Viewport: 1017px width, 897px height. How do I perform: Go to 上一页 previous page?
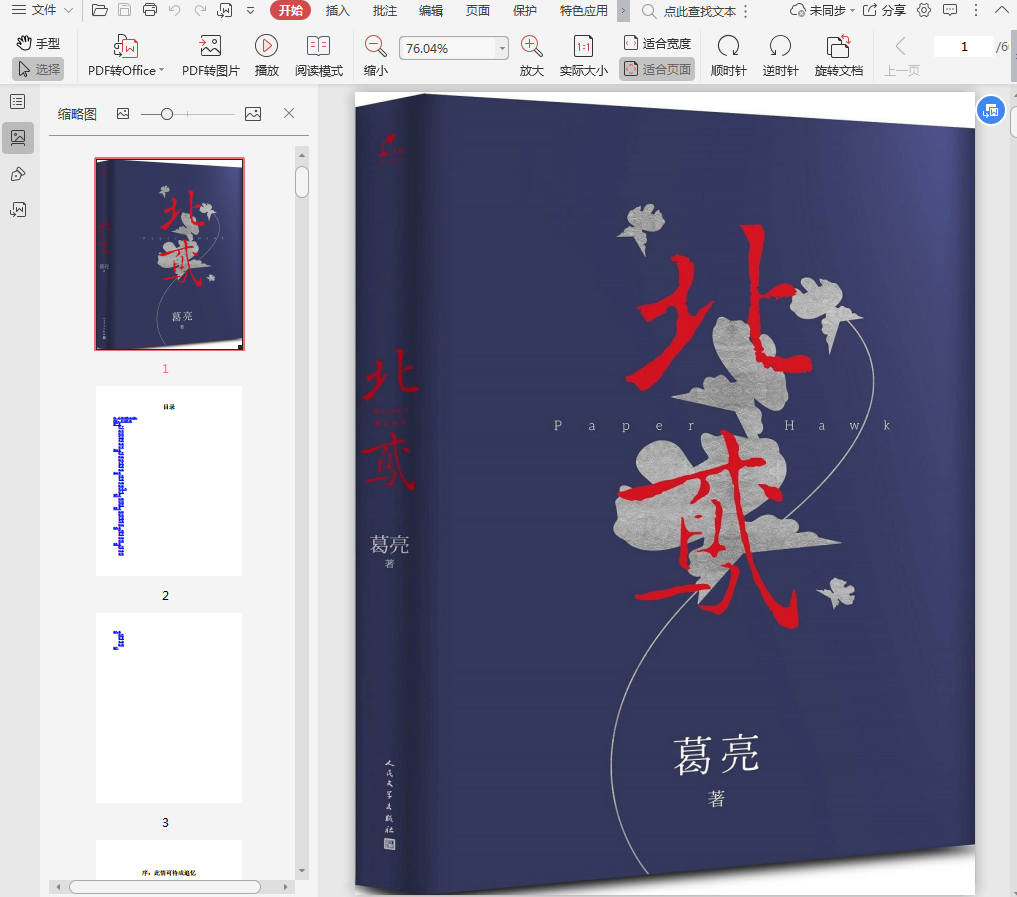(902, 56)
